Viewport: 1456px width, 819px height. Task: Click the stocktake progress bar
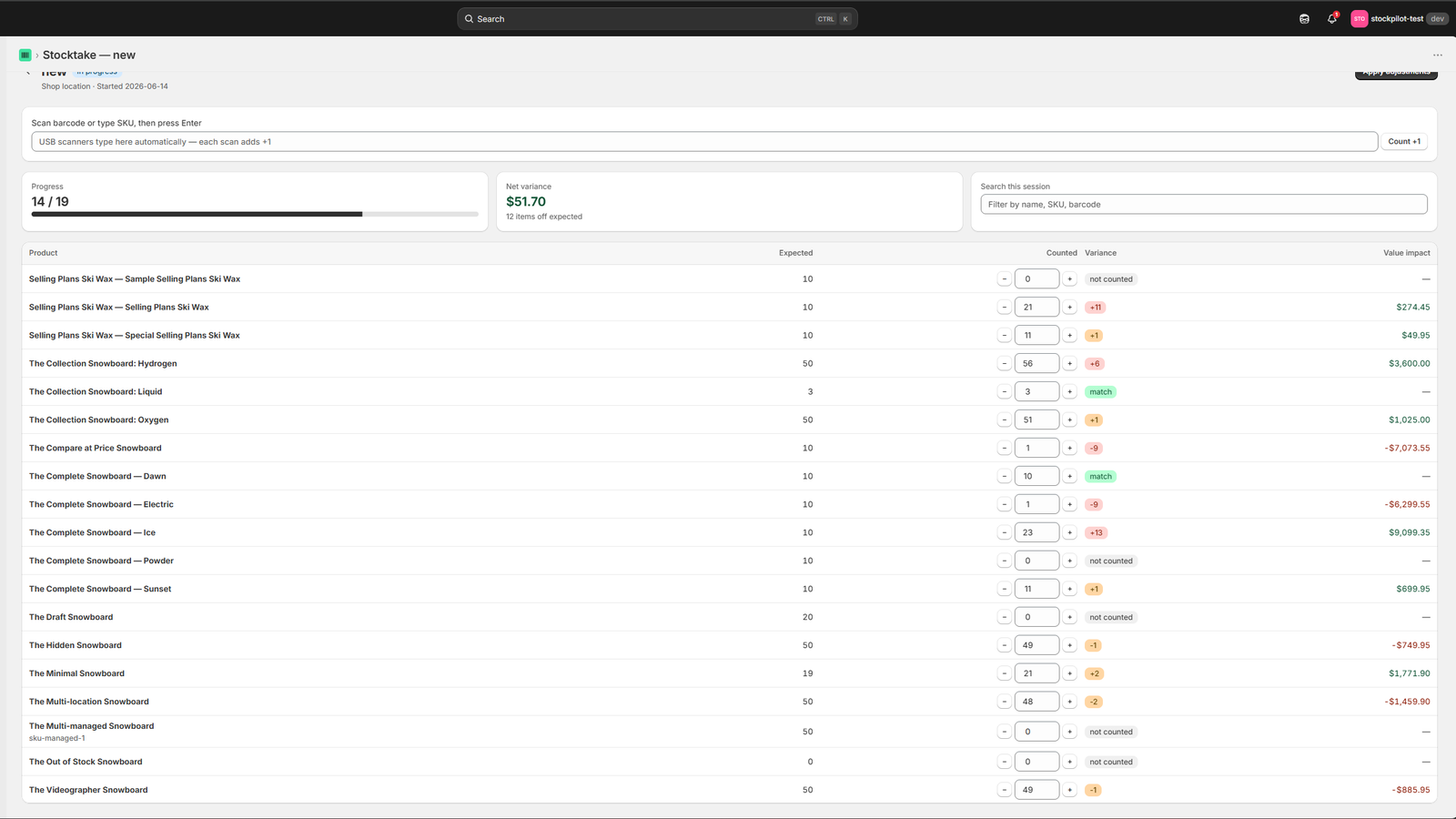tap(255, 215)
